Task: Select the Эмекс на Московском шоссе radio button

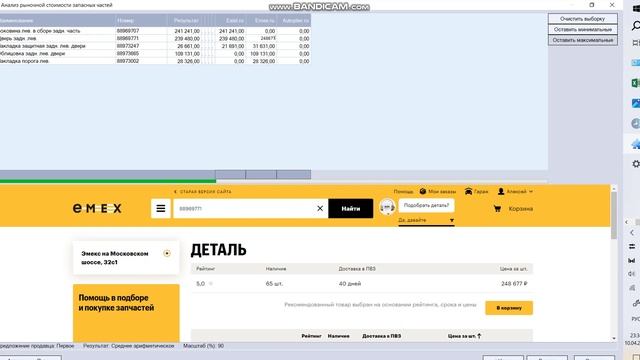Action: [167, 253]
